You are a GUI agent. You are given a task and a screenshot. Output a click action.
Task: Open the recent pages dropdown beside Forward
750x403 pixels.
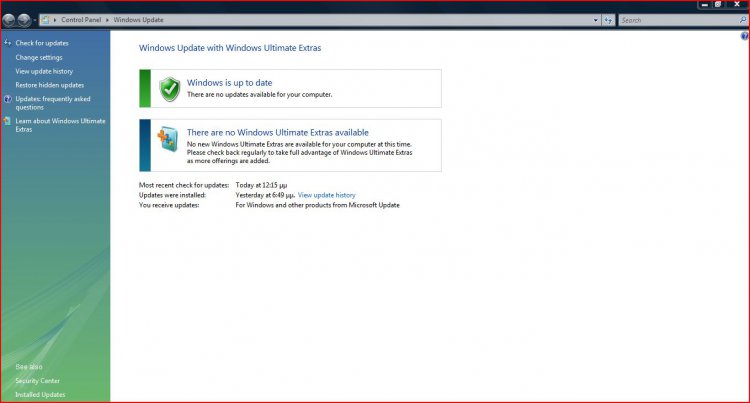pyautogui.click(x=34, y=21)
